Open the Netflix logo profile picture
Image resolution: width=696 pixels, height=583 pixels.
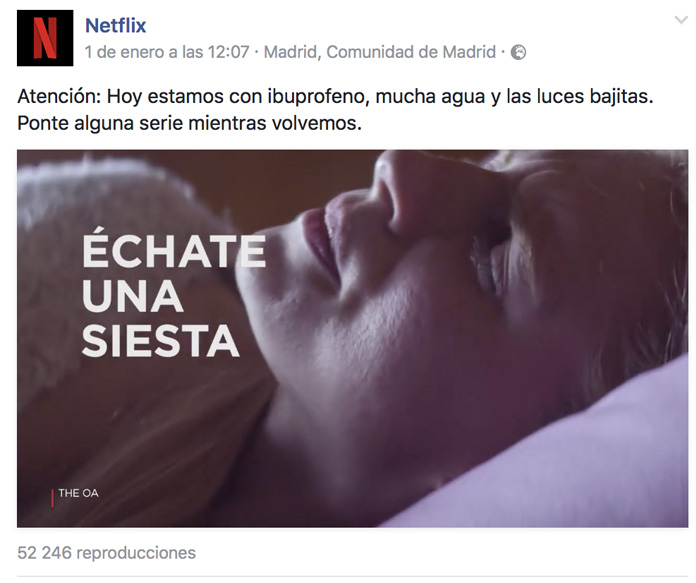click(x=45, y=38)
